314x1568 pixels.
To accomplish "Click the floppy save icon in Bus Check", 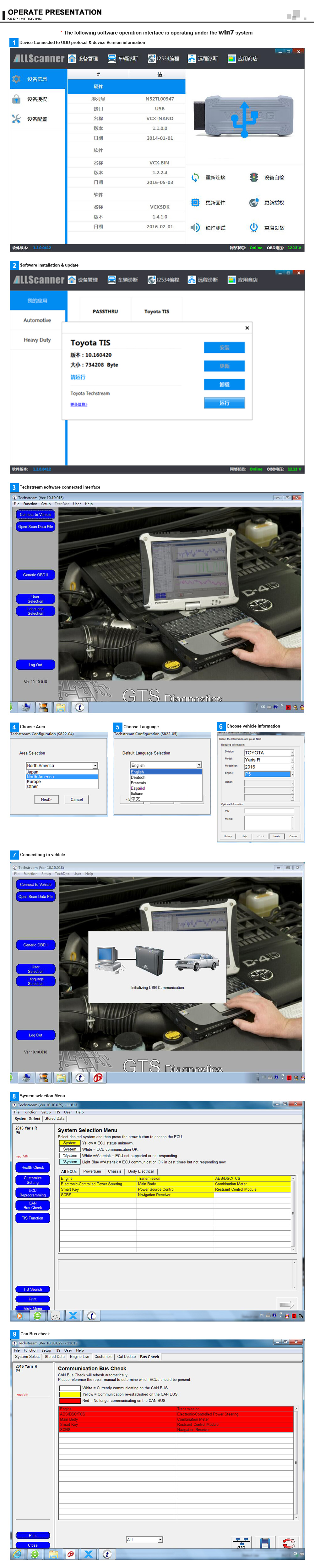I will 265,1542.
